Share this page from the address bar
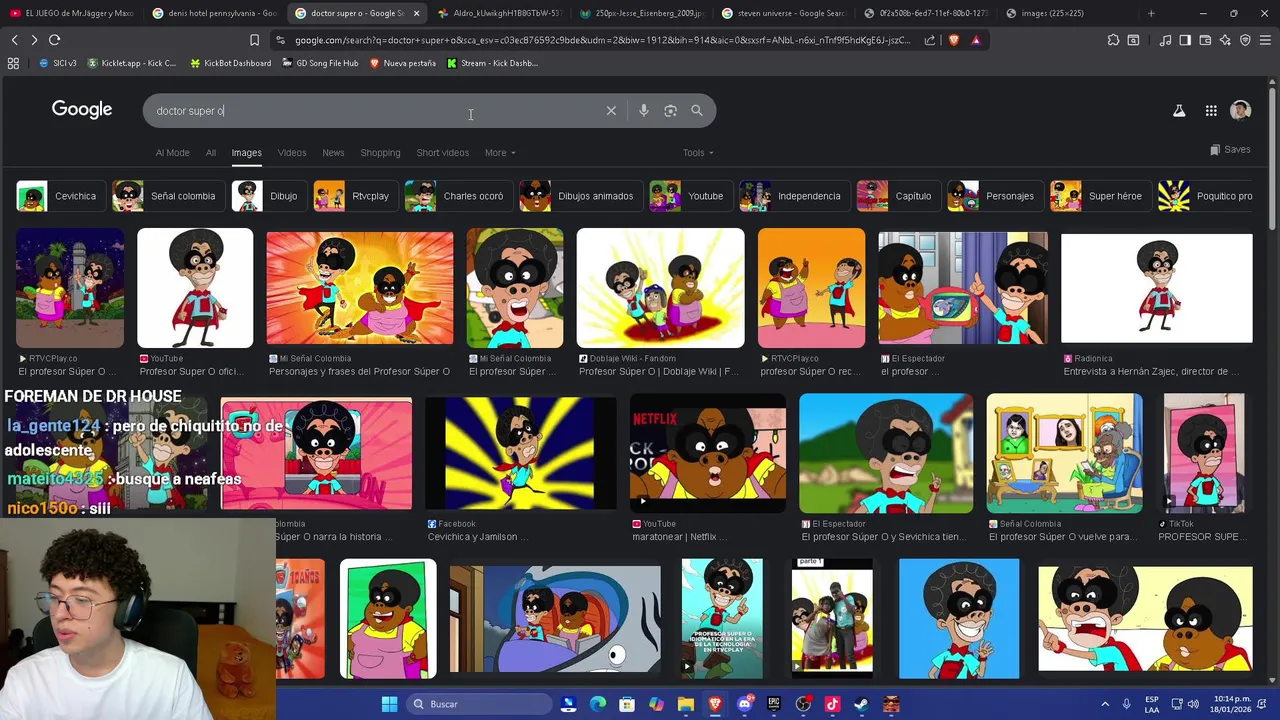Screen dimensions: 1280x720 coord(930,40)
